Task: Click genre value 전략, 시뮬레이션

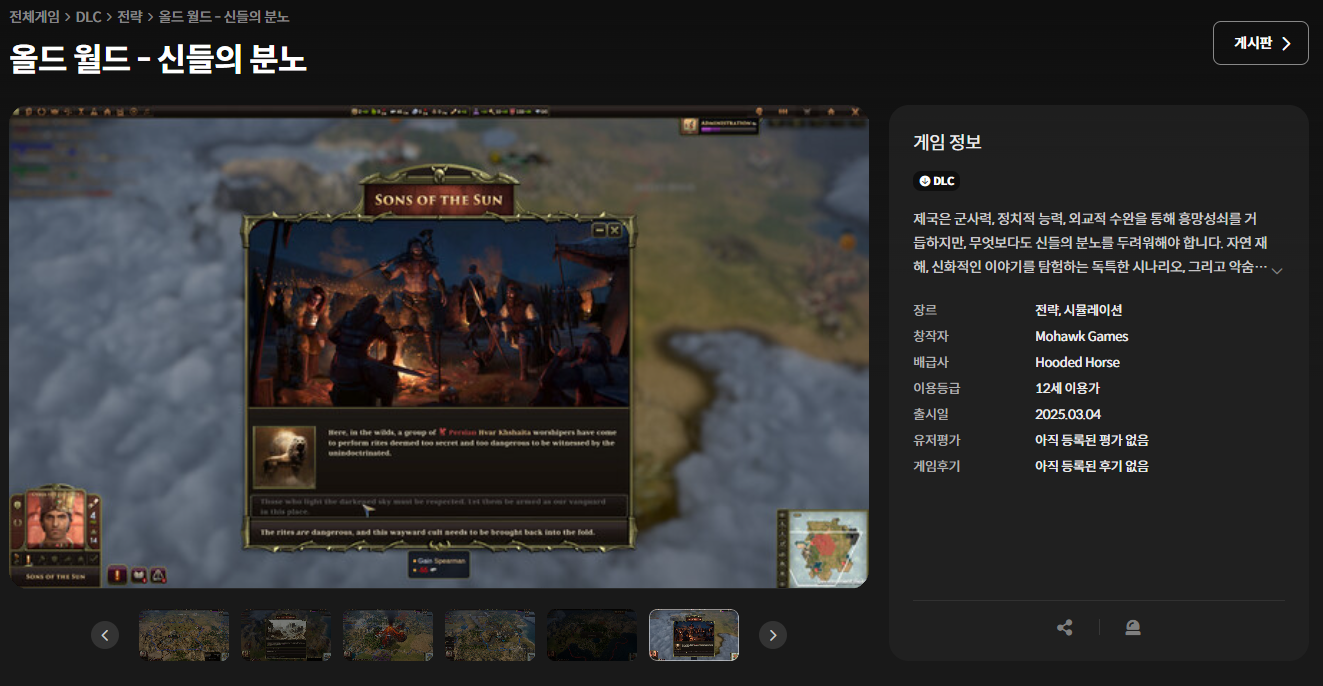Action: pyautogui.click(x=1078, y=310)
